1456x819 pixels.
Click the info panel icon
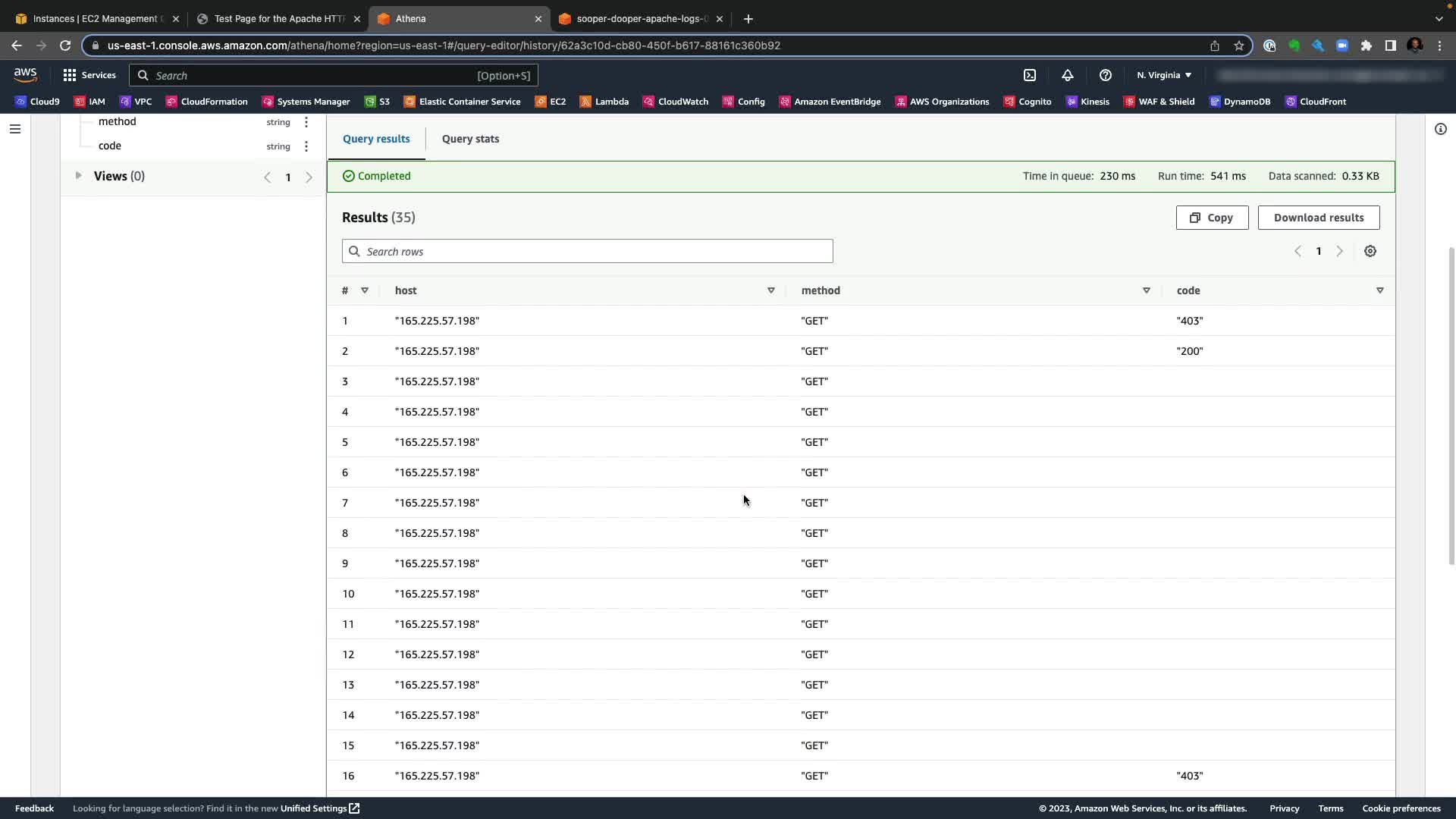click(x=1440, y=129)
